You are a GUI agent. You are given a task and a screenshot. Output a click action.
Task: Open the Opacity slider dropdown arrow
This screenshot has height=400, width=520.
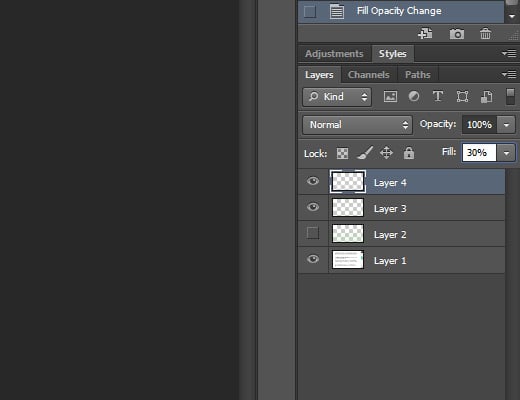506,125
